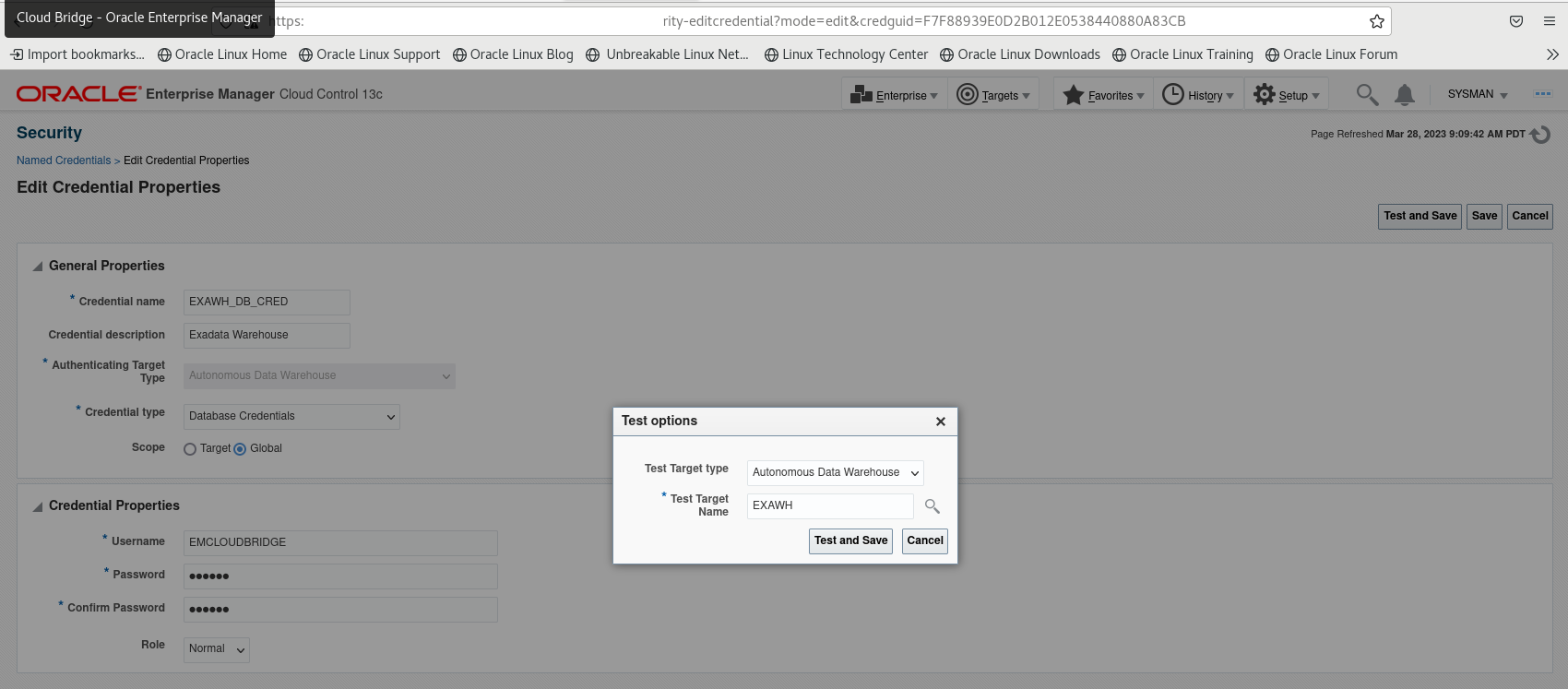This screenshot has width=1568, height=689.
Task: Open the Authenticating Target Type dropdown
Action: click(319, 375)
